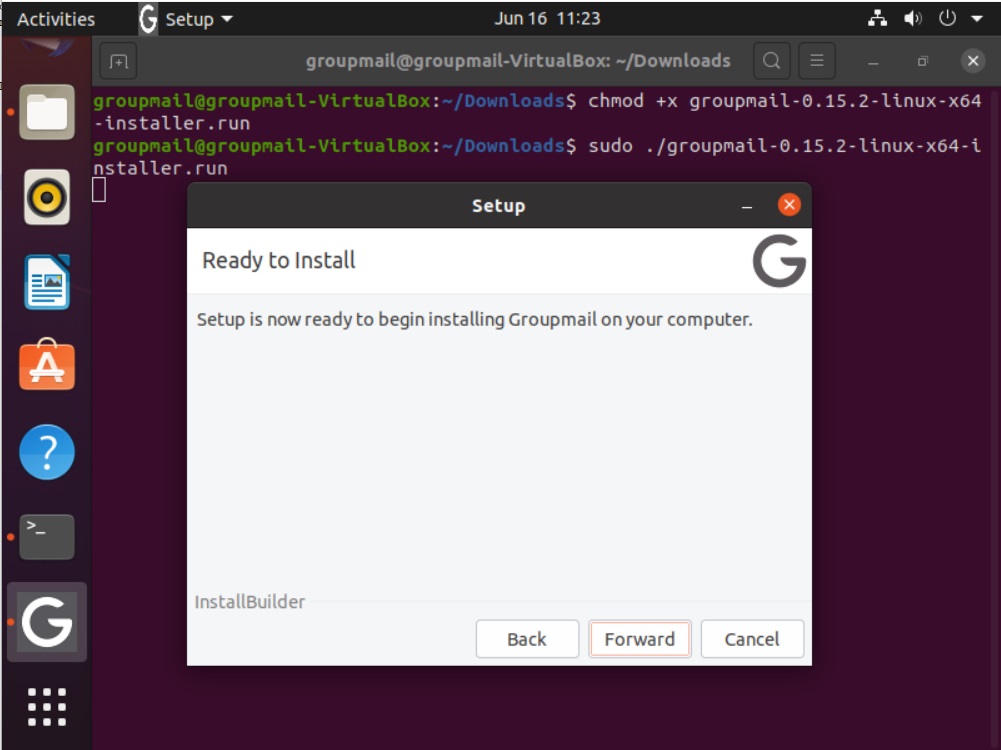Click the Terminal title groupmail@groupmail-VirtualBox

[x=518, y=61]
